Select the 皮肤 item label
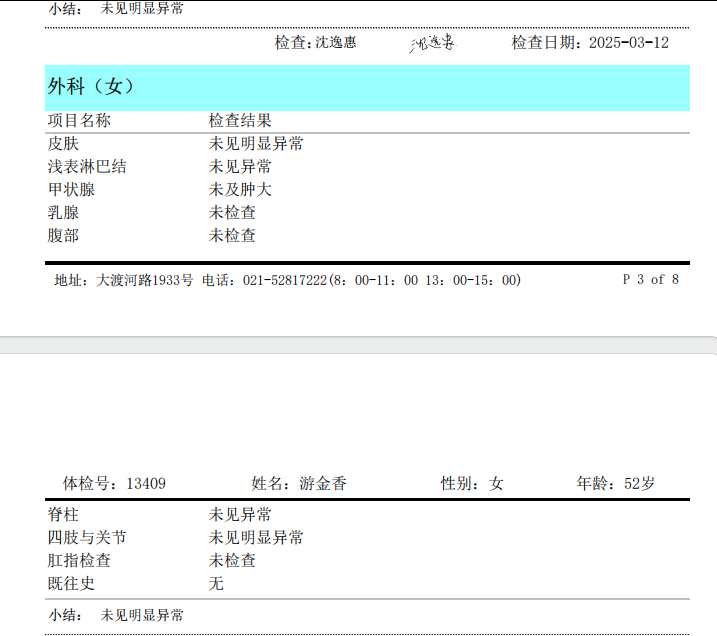Viewport: 717px width, 636px height. click(x=63, y=144)
